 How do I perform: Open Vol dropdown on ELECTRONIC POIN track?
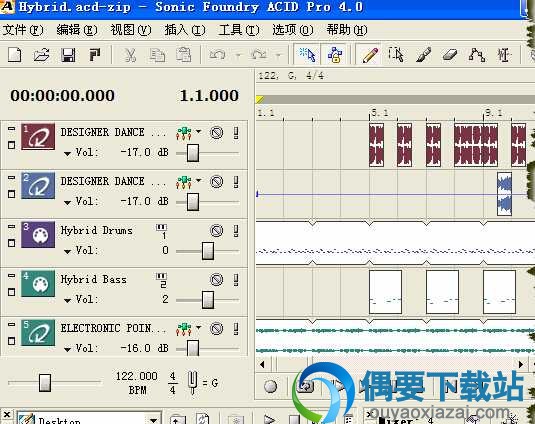tap(68, 350)
